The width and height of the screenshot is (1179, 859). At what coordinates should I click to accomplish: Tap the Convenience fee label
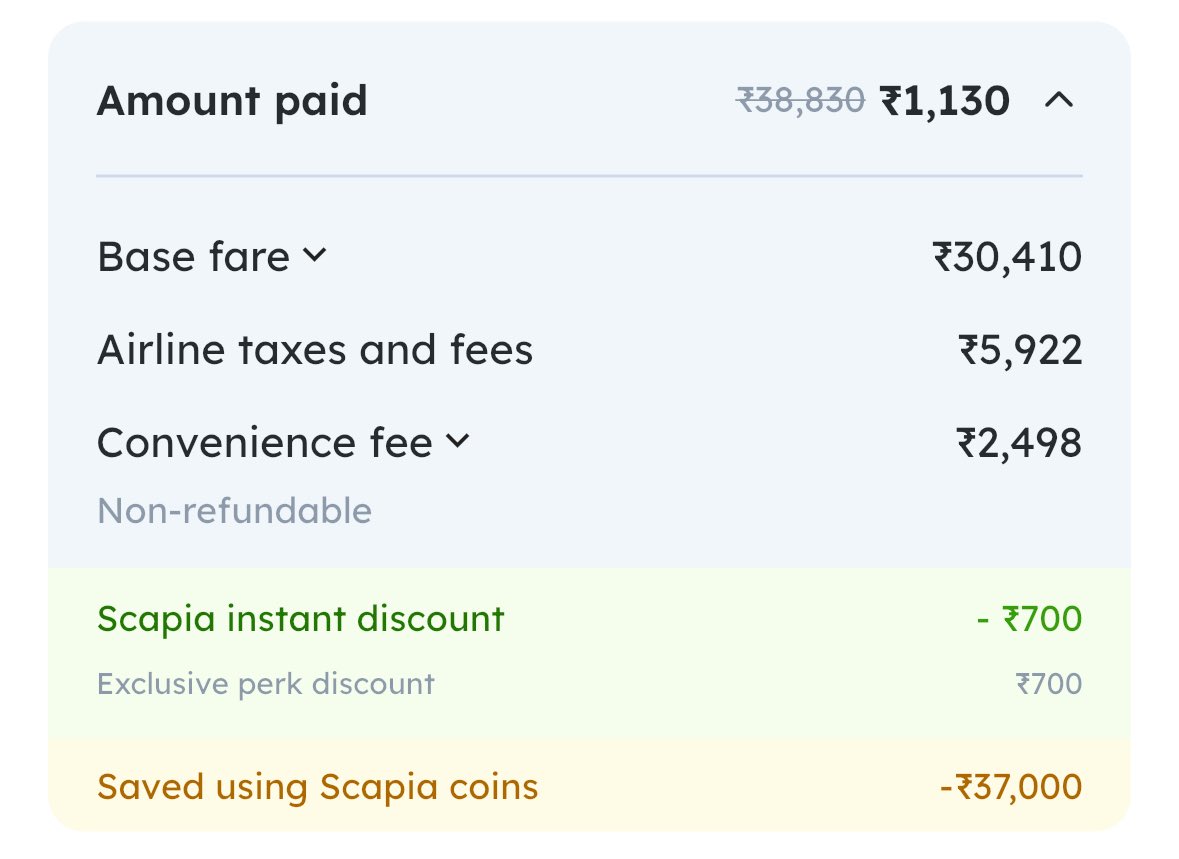click(x=265, y=442)
